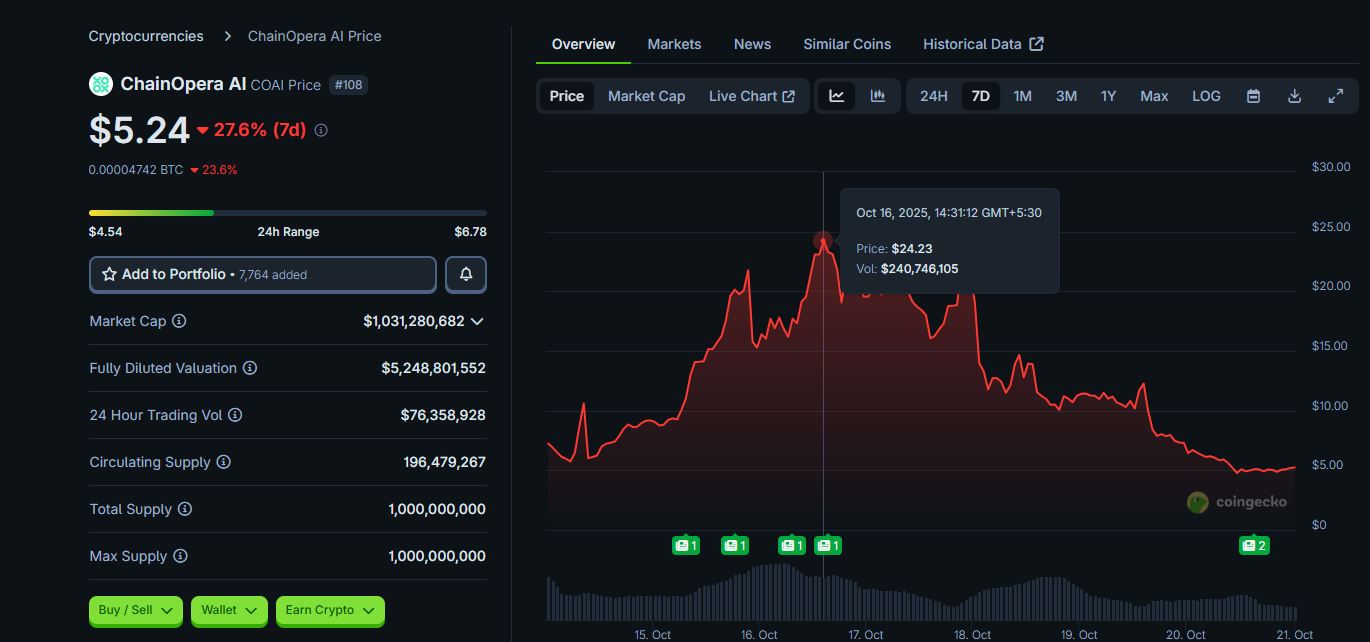This screenshot has width=1370, height=642.
Task: Click the 24h Range progress bar
Action: tap(287, 213)
